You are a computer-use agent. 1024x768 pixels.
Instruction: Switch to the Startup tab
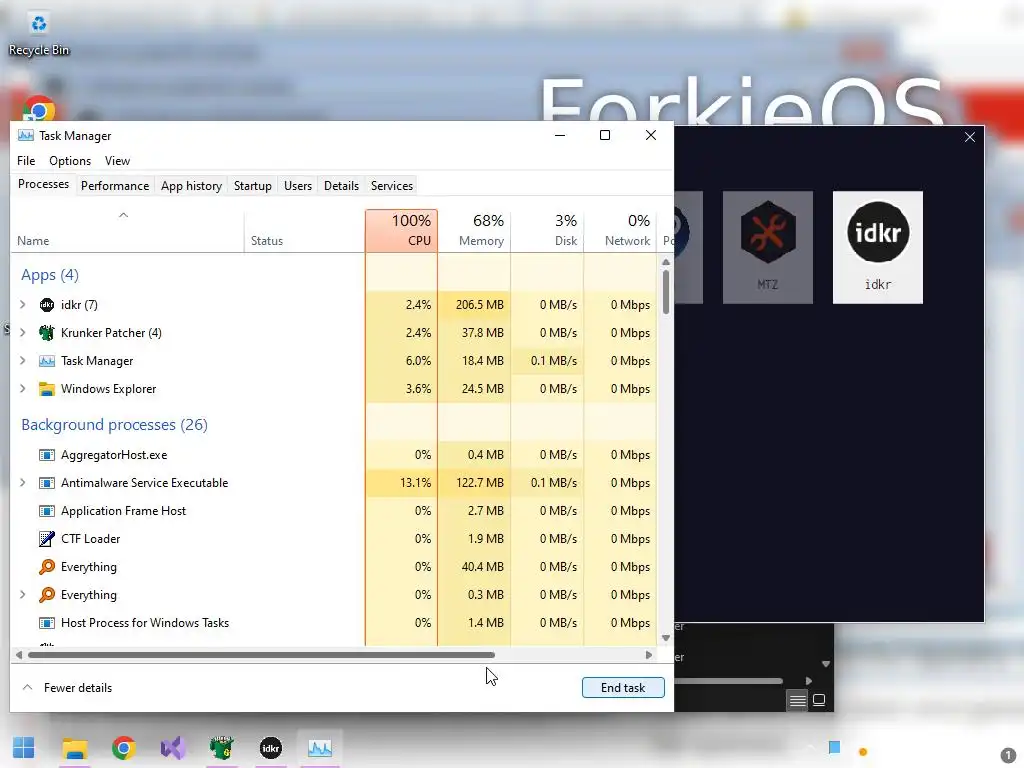tap(253, 186)
